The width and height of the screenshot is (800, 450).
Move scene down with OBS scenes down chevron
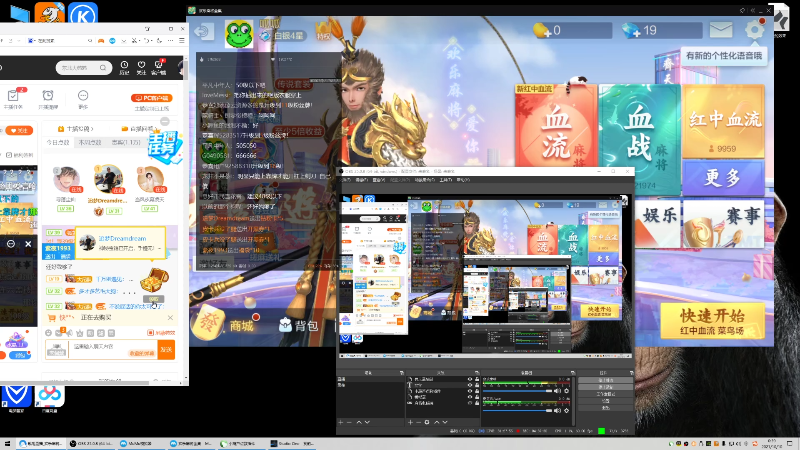(x=367, y=422)
